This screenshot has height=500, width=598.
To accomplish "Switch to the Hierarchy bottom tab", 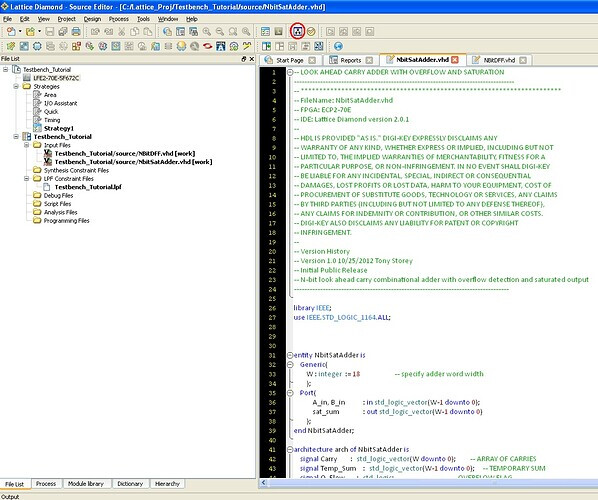I will point(167,484).
